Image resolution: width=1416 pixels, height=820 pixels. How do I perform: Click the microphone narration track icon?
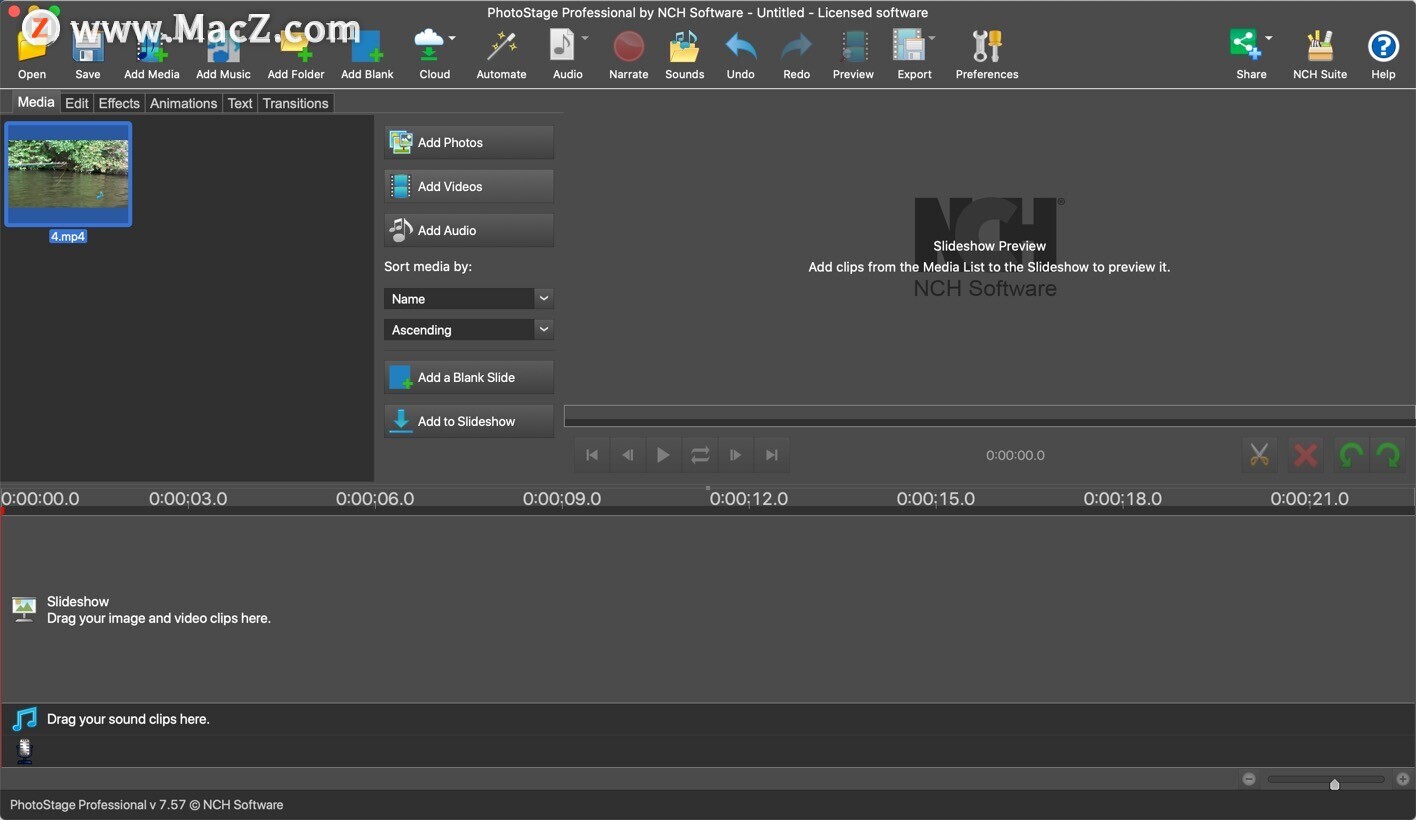(x=25, y=751)
